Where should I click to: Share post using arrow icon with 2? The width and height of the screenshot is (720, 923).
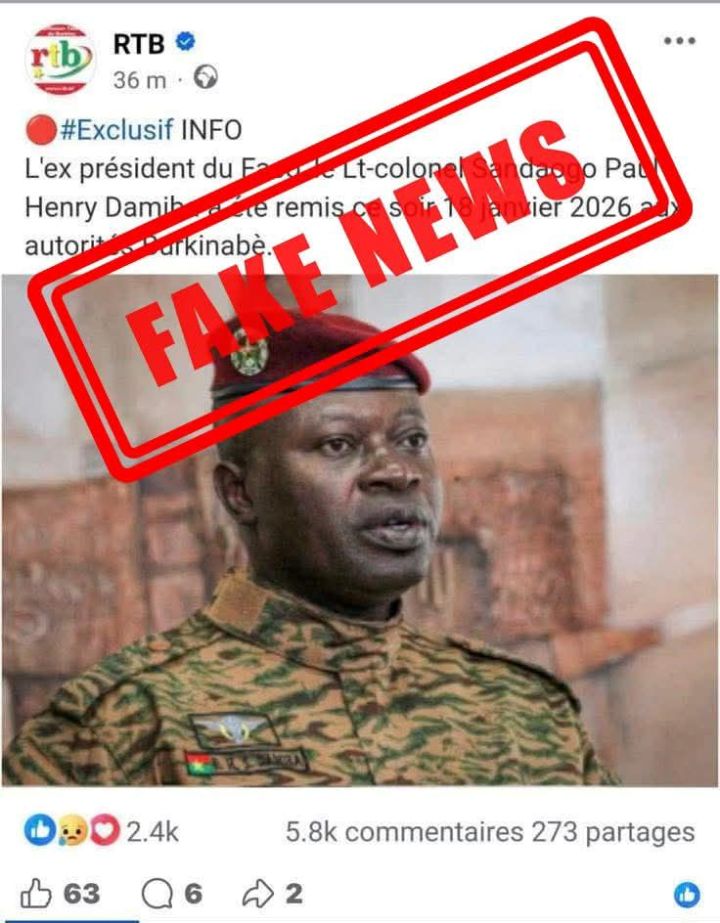[272, 894]
